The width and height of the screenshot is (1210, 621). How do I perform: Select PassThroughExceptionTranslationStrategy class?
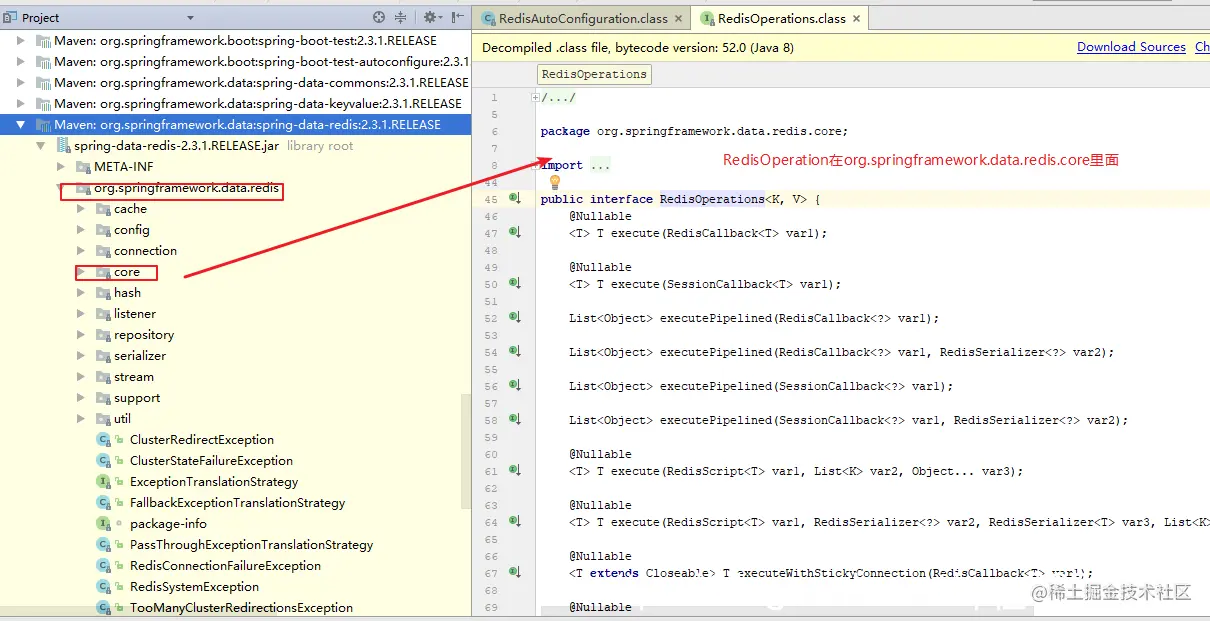[252, 545]
